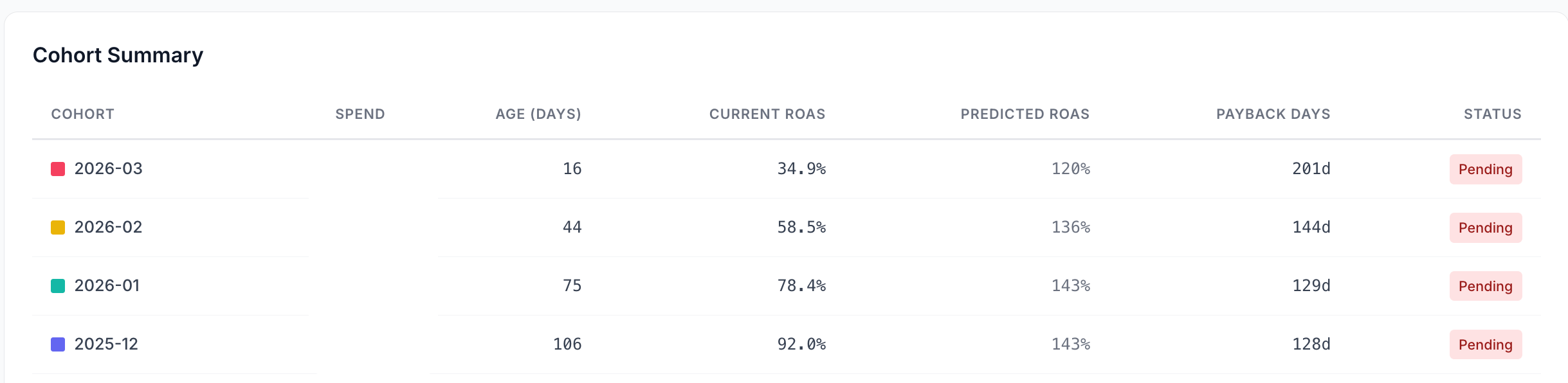Select the Pending status of 2026-01
The image size is (1568, 383).
tap(1485, 287)
